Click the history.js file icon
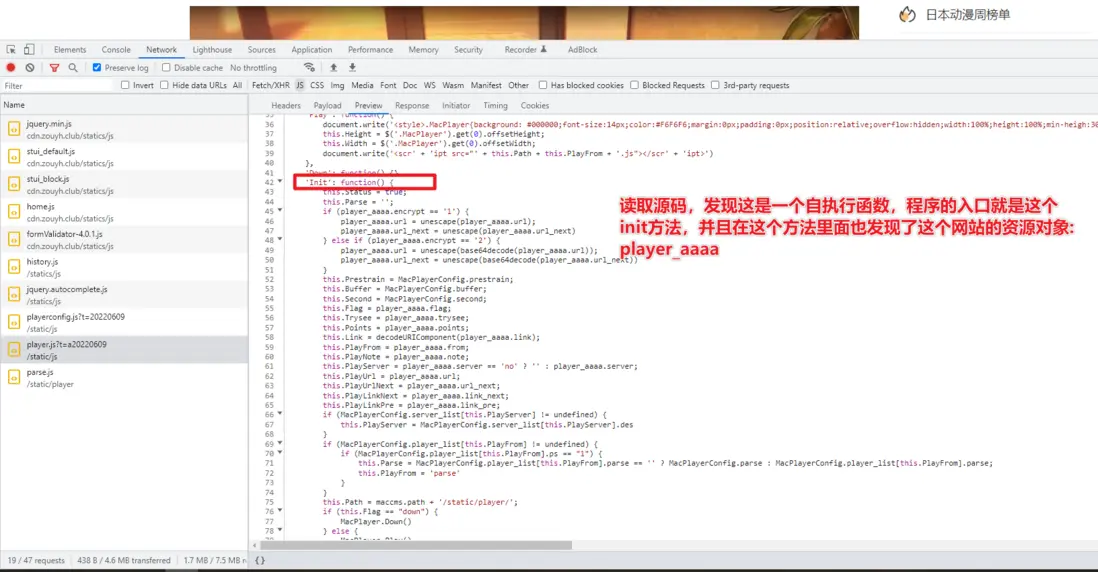 click(x=14, y=267)
